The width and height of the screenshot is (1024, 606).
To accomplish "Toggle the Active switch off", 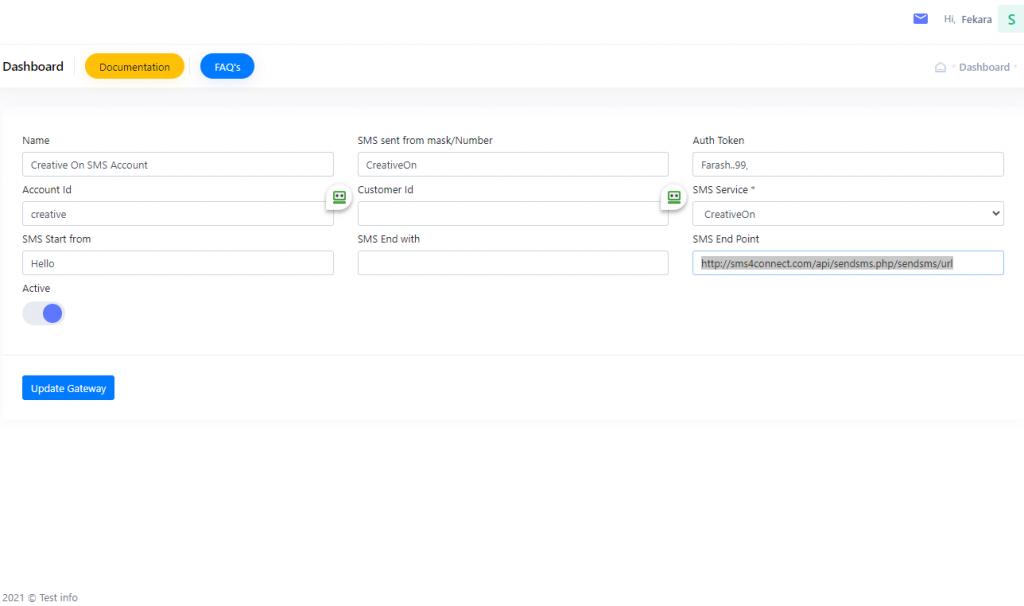I will click(x=43, y=314).
